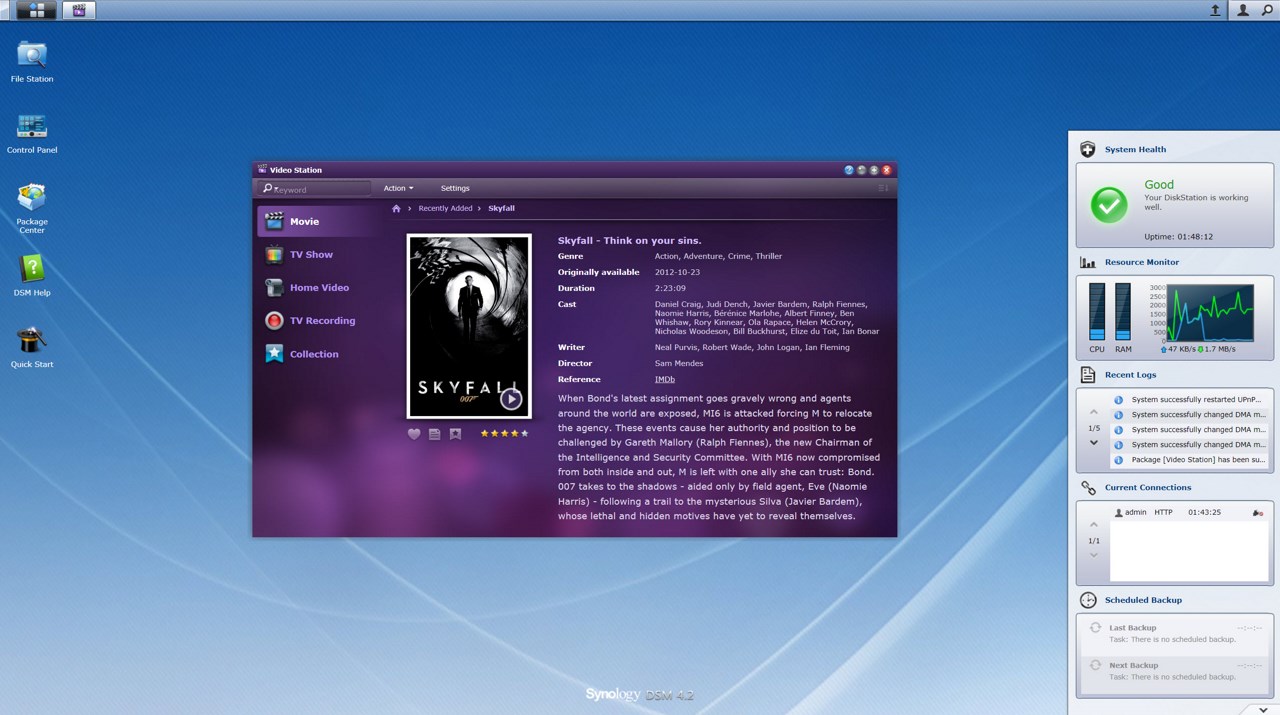Click the Last Backup refresh icon
Viewport: 1280px width, 715px height.
[1095, 628]
